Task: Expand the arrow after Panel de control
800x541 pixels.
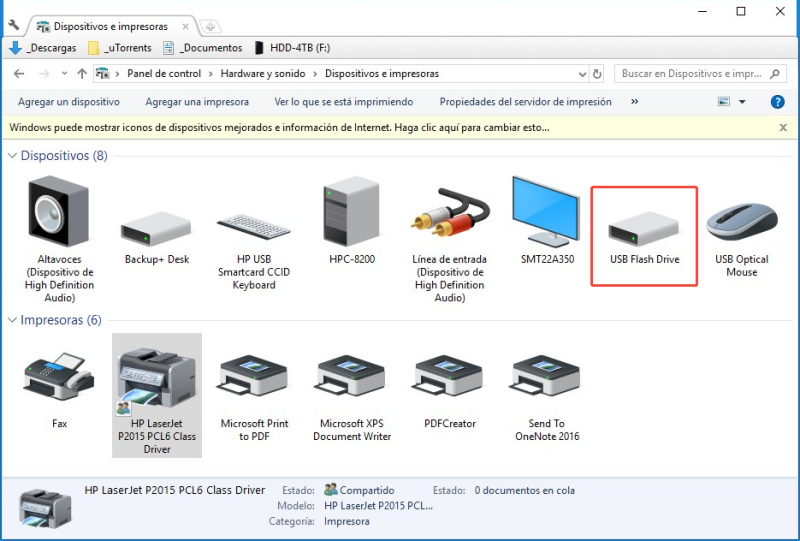Action: click(x=211, y=74)
